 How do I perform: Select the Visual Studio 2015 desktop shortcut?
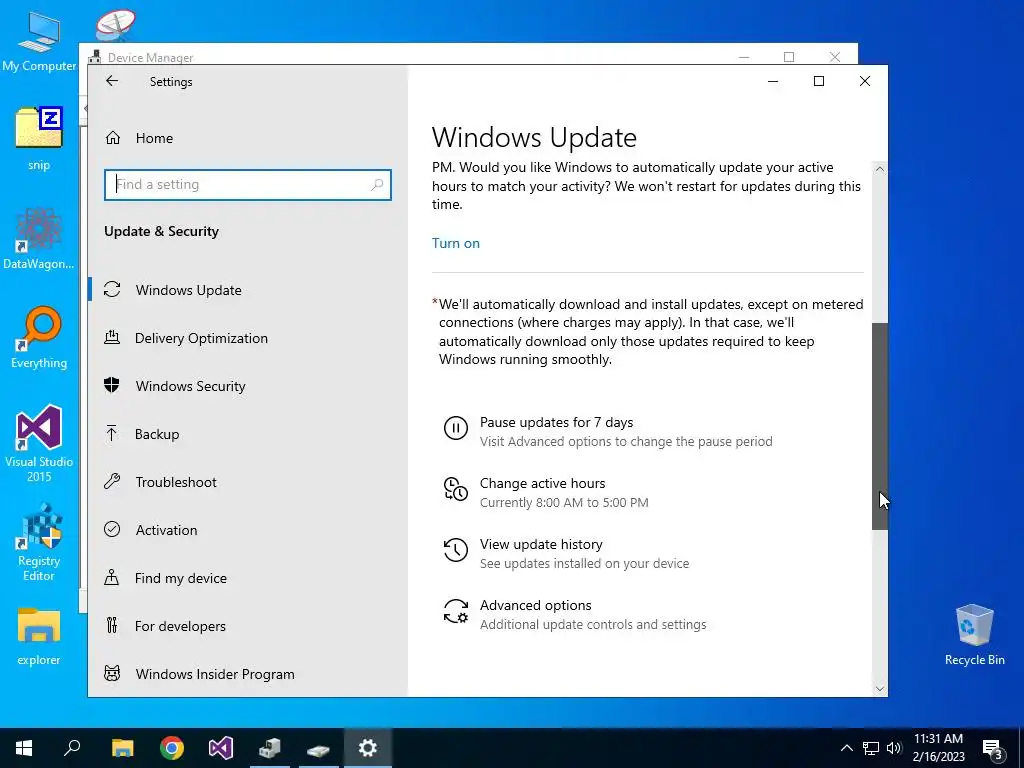(39, 444)
